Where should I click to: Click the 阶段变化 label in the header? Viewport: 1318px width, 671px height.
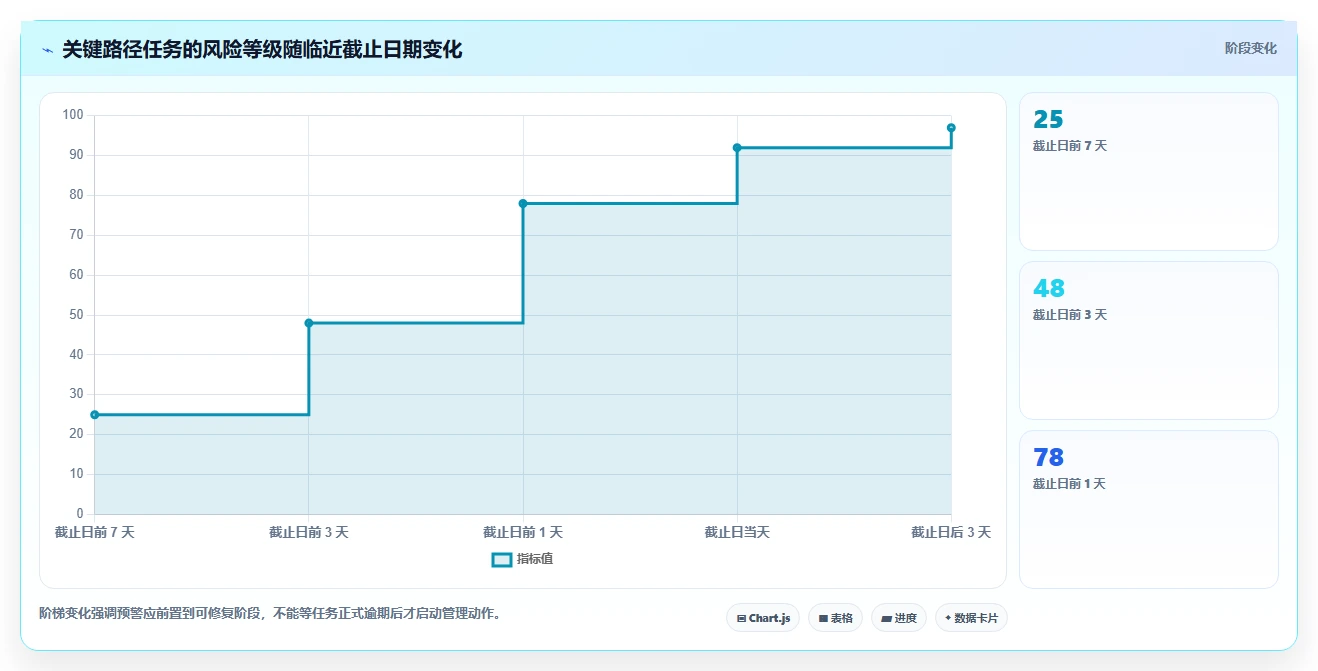1250,48
